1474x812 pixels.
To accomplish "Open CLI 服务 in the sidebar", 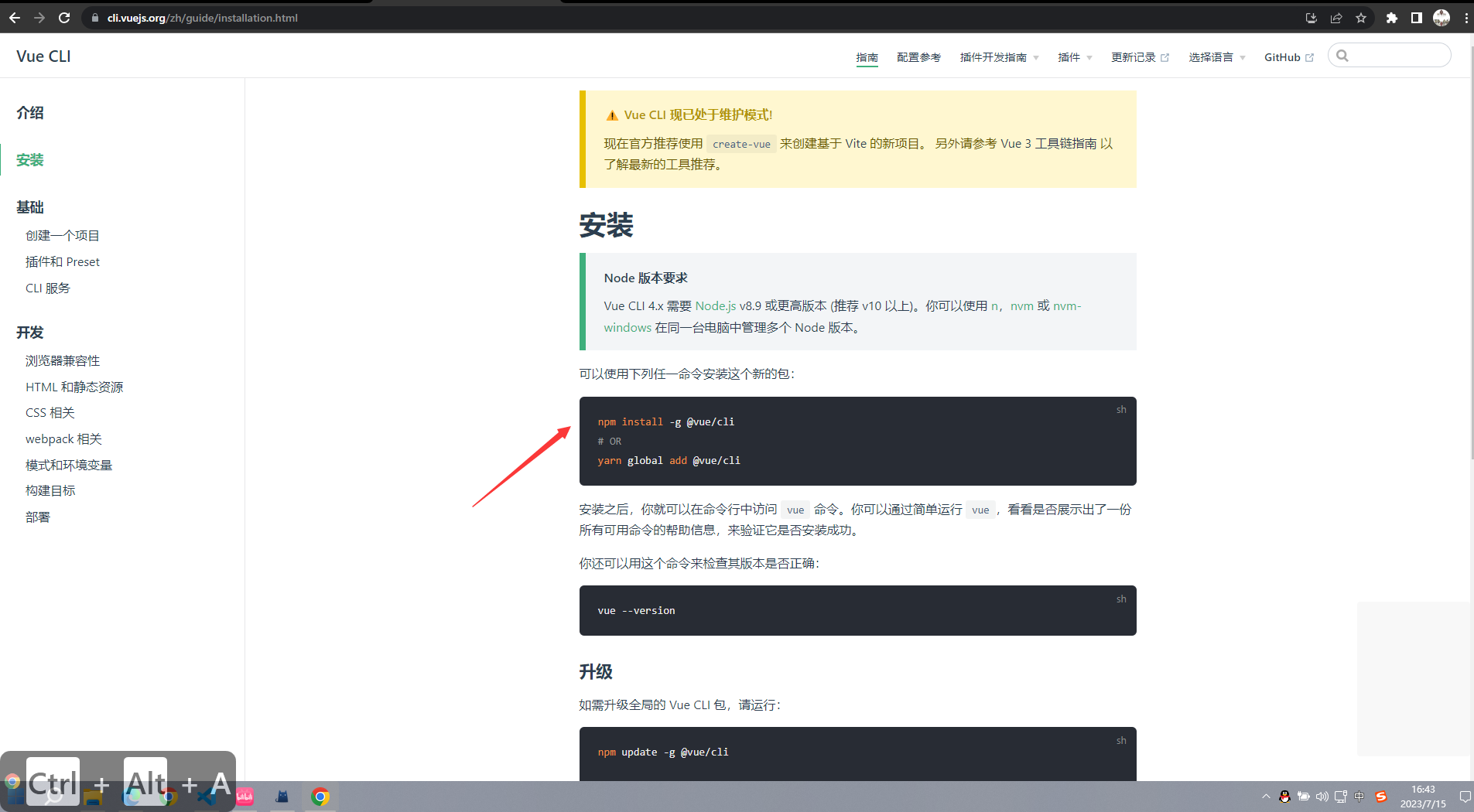I will [48, 288].
